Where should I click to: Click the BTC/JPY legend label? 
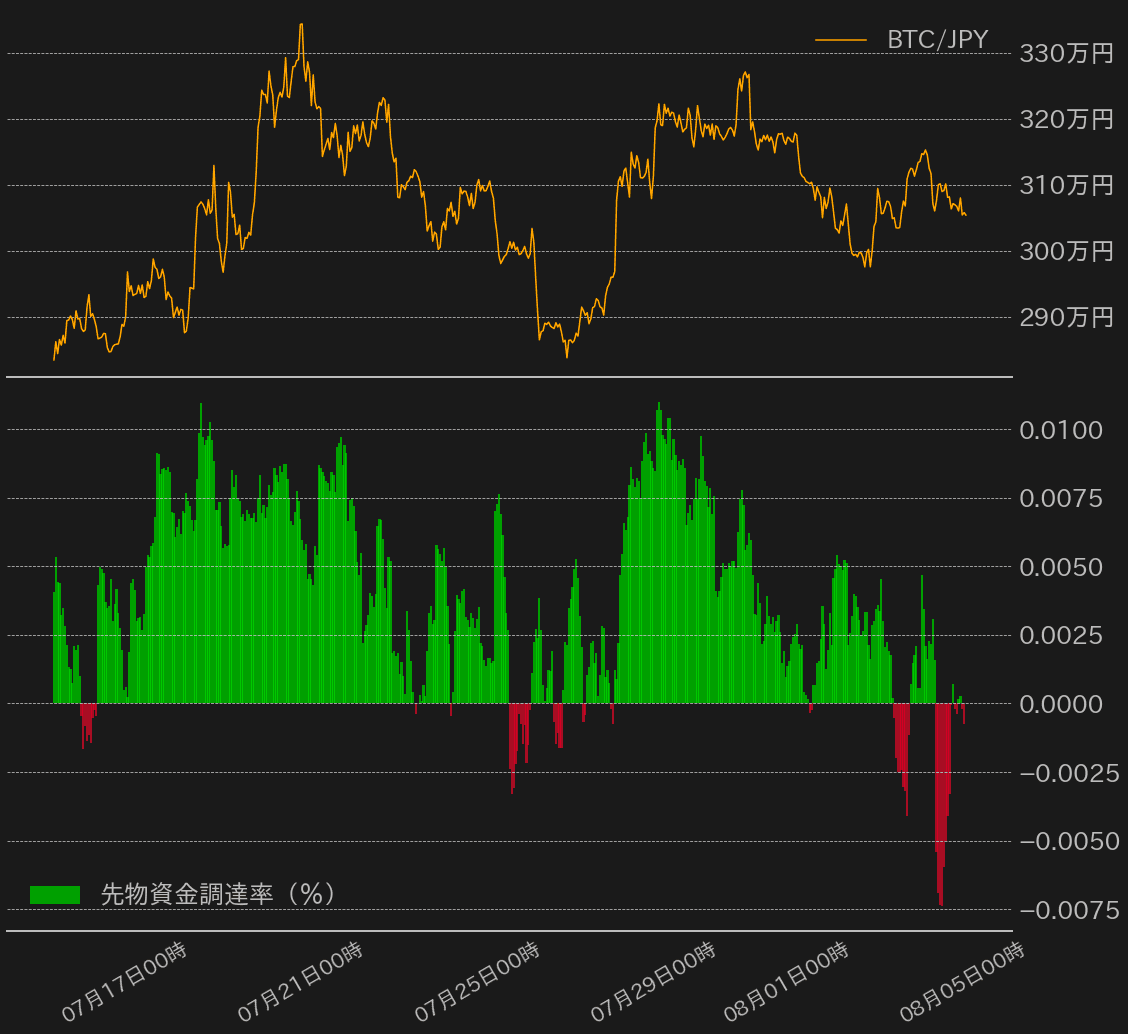coord(937,40)
